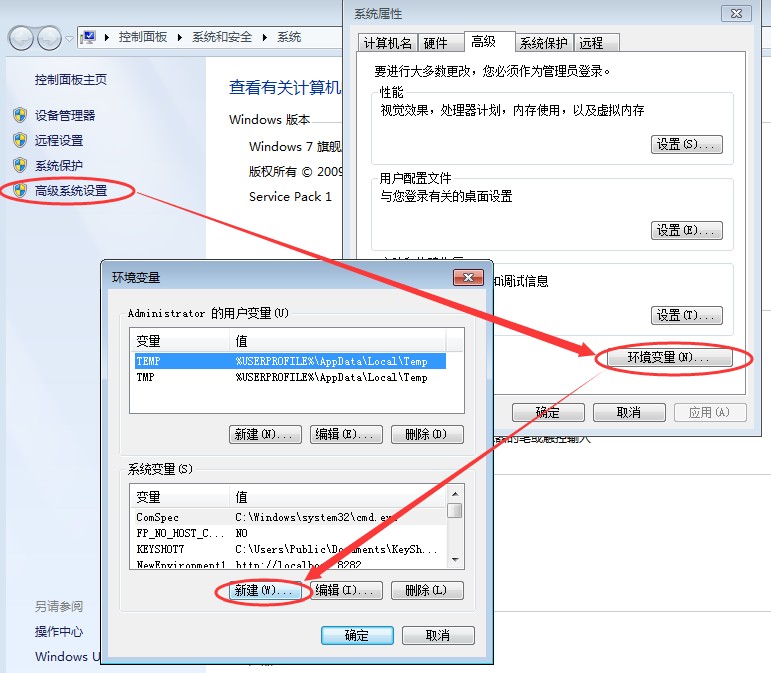
Task: Open the recent pages dropdown beside Forward
Action: click(69, 39)
